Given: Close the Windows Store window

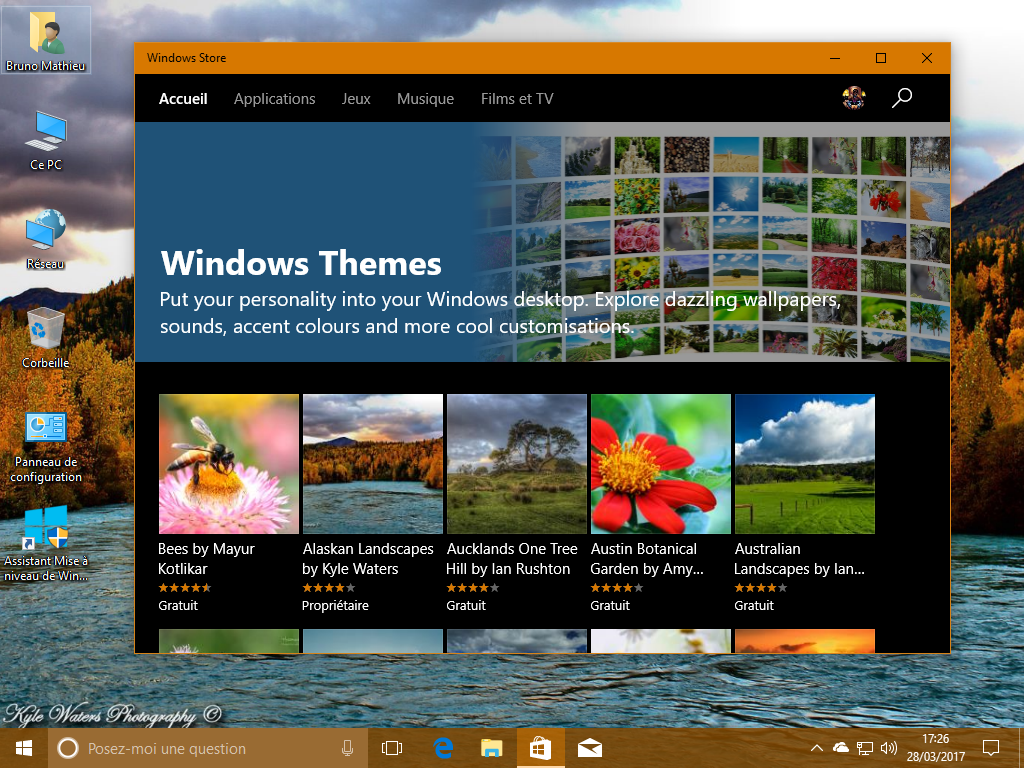Looking at the screenshot, I should coord(927,58).
